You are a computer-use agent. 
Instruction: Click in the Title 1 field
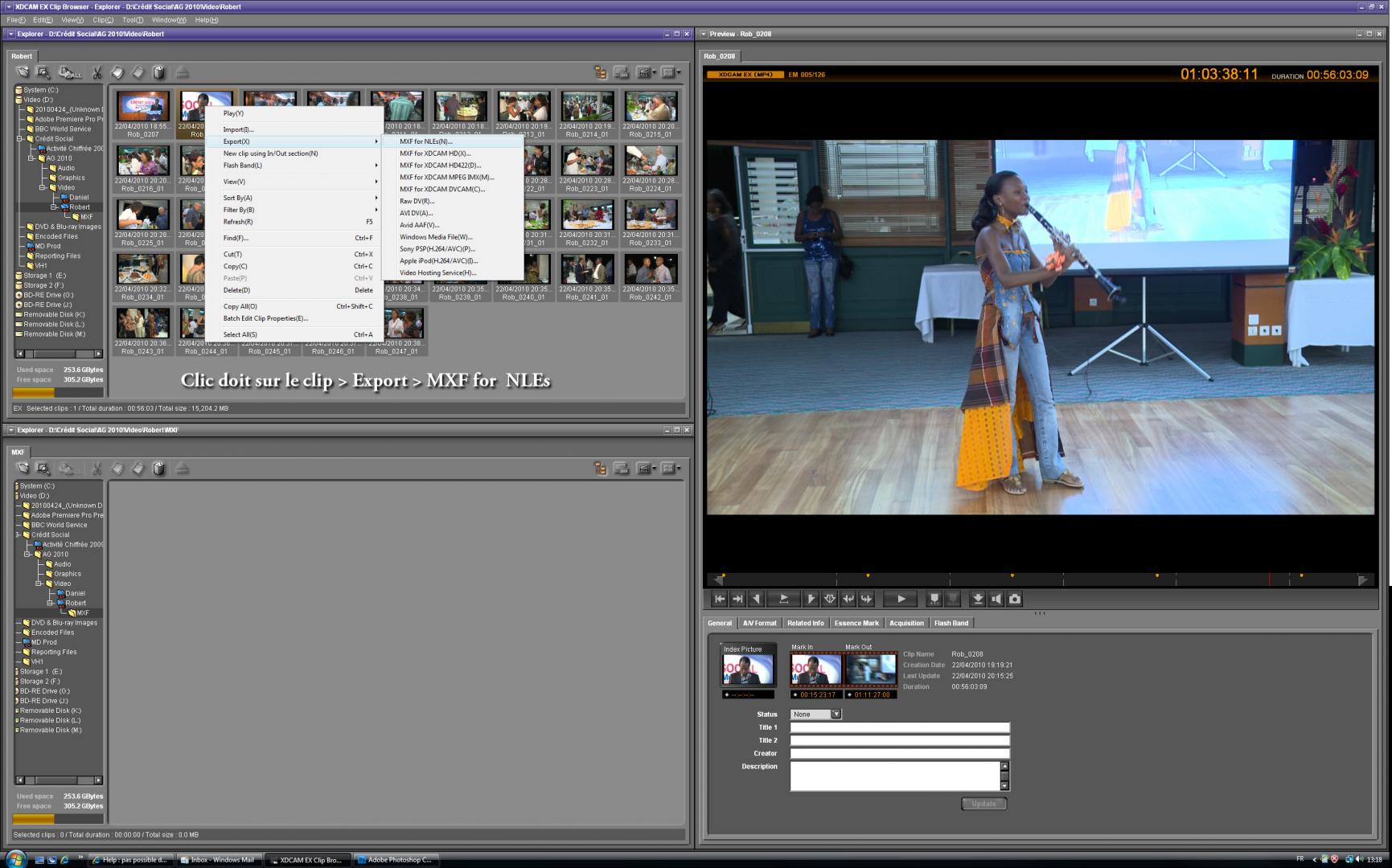(x=899, y=727)
